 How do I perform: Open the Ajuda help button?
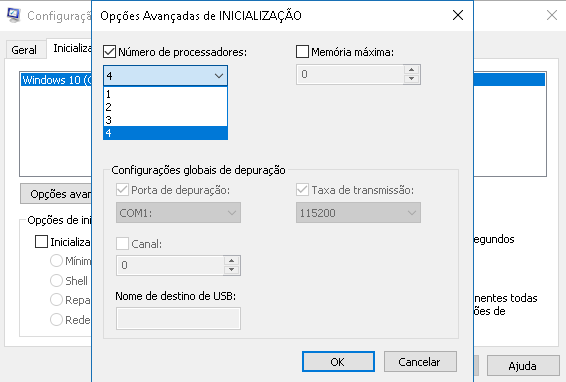523,366
